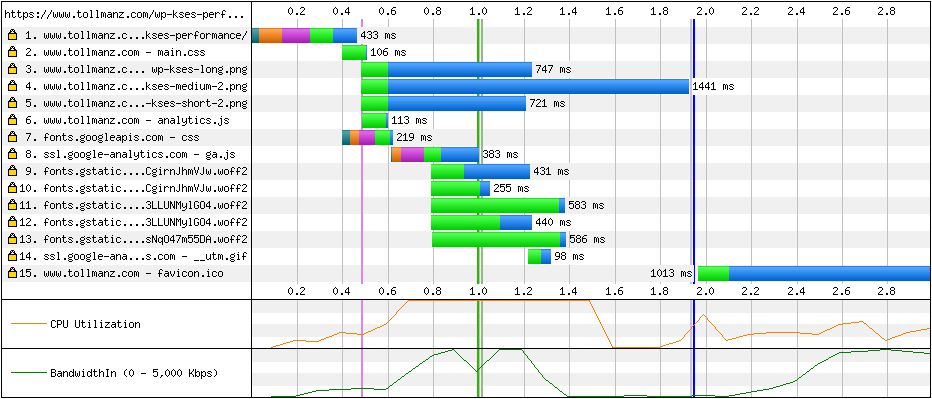Click the 1441 ms download bar
Image resolution: width=932 pixels, height=399 pixels.
pyautogui.click(x=539, y=87)
